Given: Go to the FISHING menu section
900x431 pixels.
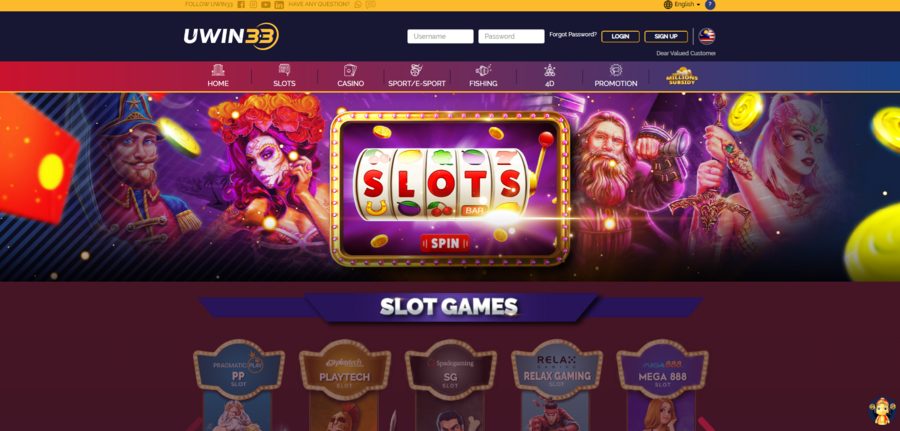Looking at the screenshot, I should [483, 76].
